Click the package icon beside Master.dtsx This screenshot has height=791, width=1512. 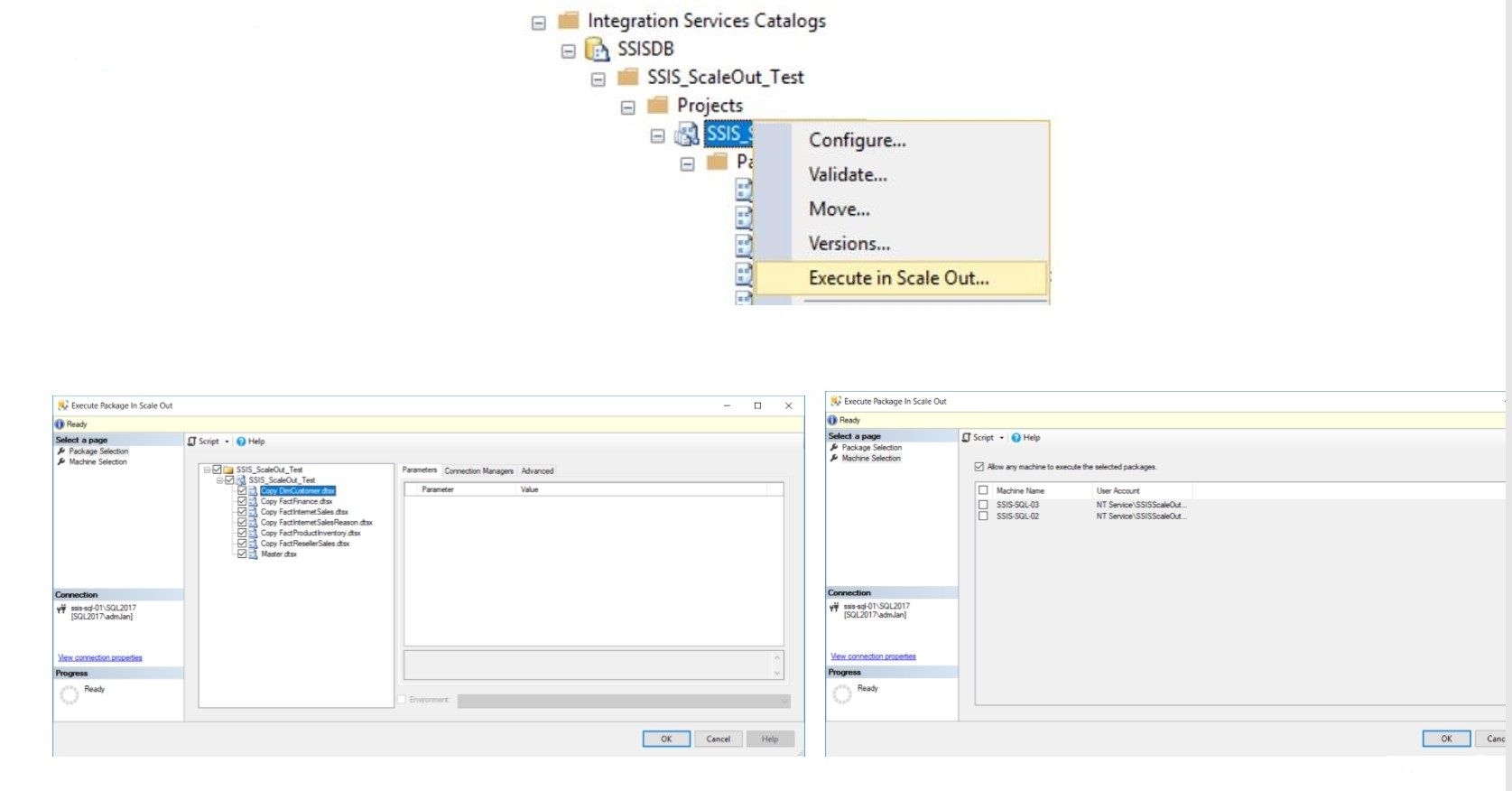point(254,554)
